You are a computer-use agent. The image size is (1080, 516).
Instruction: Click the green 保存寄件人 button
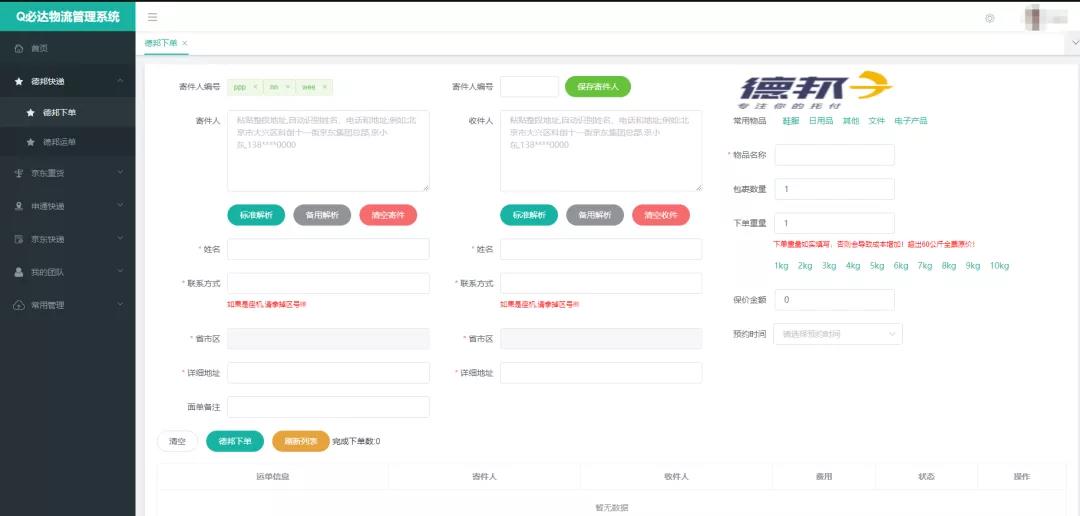point(597,87)
